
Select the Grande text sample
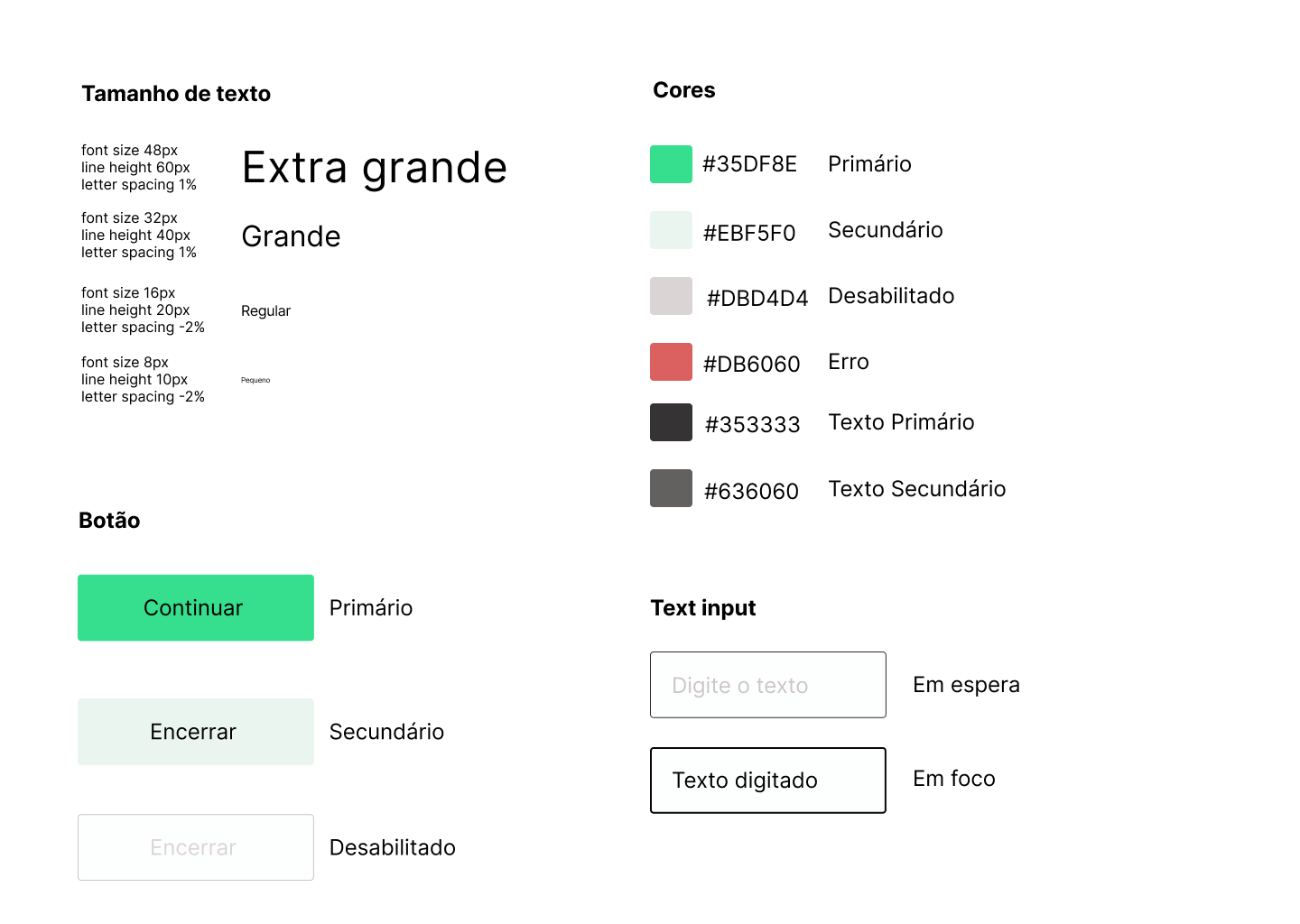coord(291,236)
